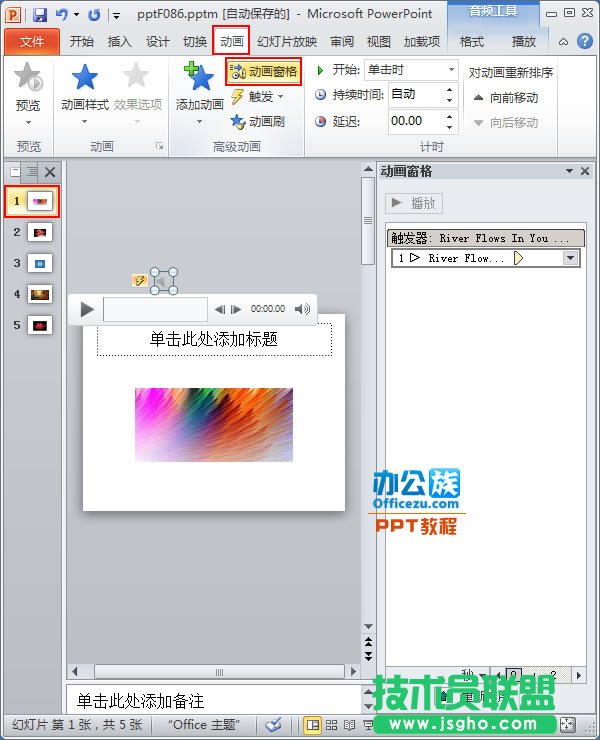Click the audio playback progress bar
This screenshot has height=740, width=600.
(x=155, y=309)
